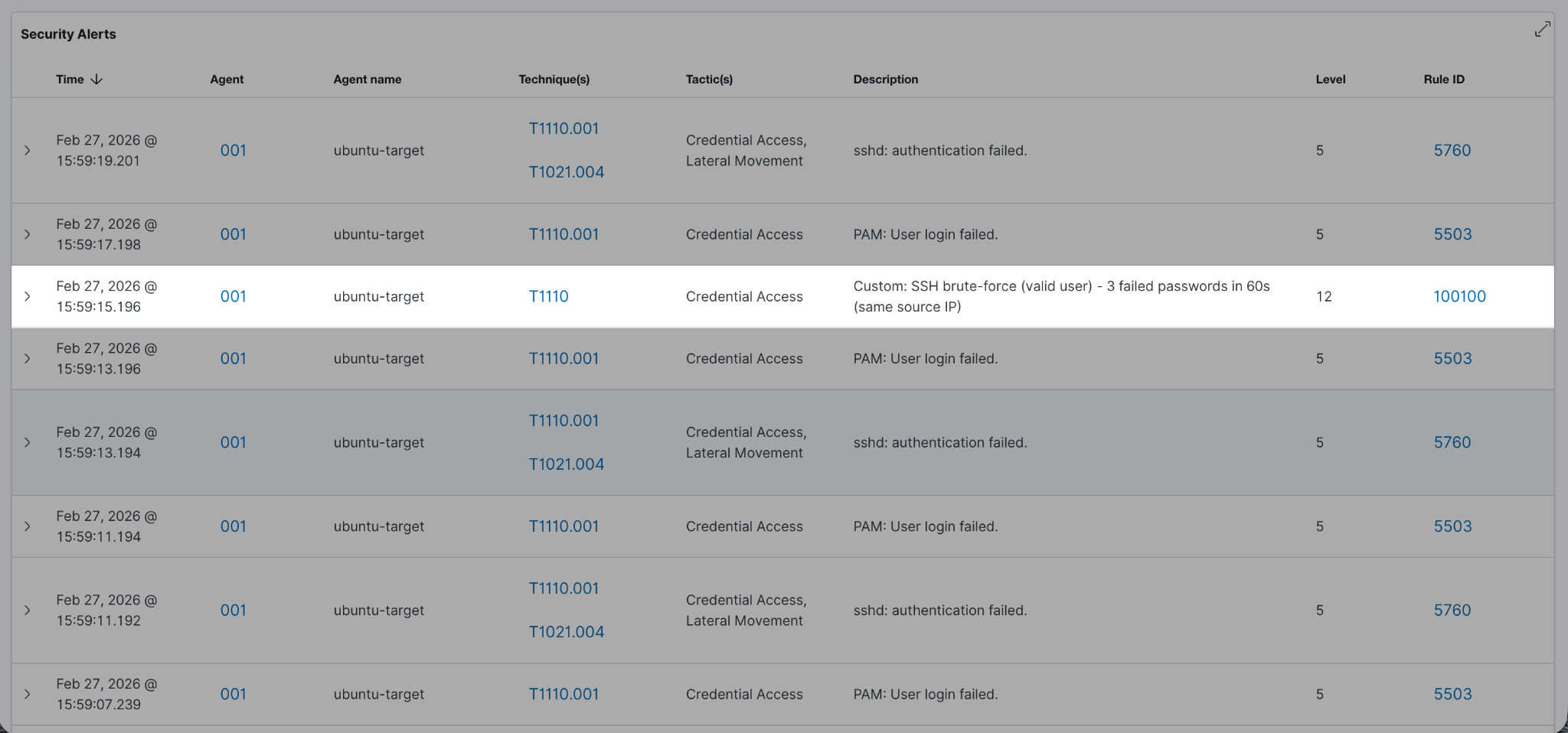This screenshot has width=1568, height=733.
Task: Click T1021.004 technique in the 15:59:19.201 row
Action: coord(566,172)
